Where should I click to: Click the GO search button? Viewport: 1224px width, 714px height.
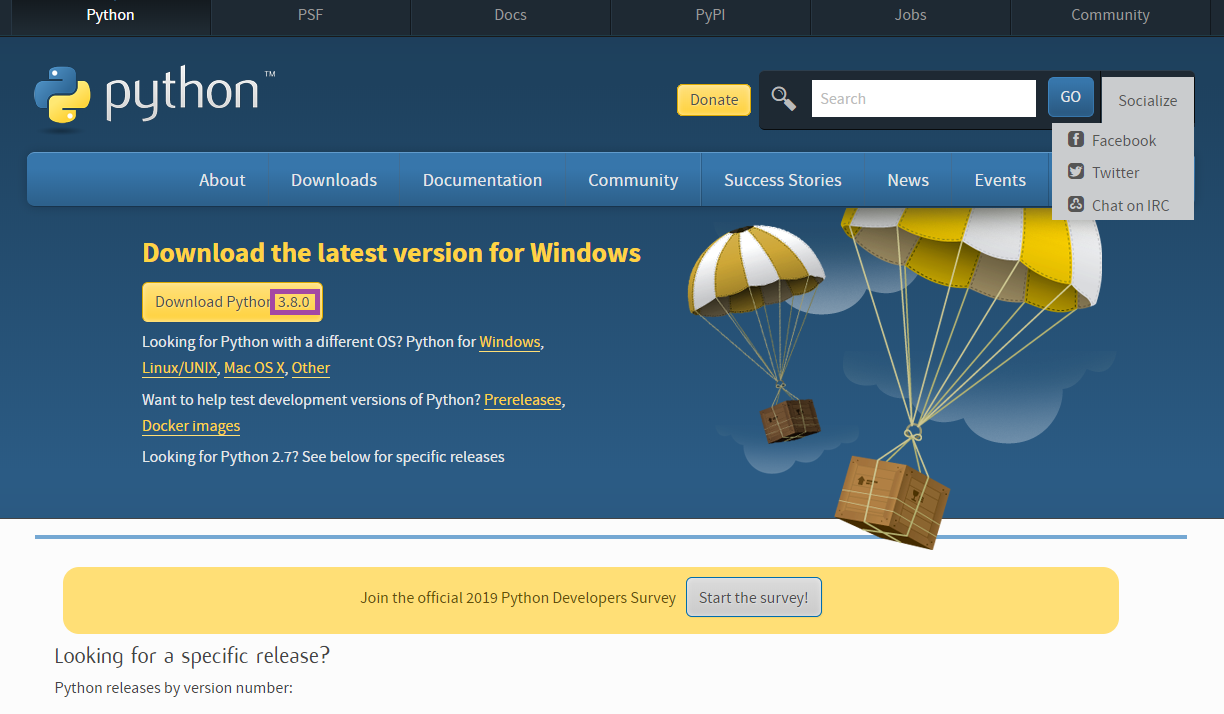click(1070, 97)
